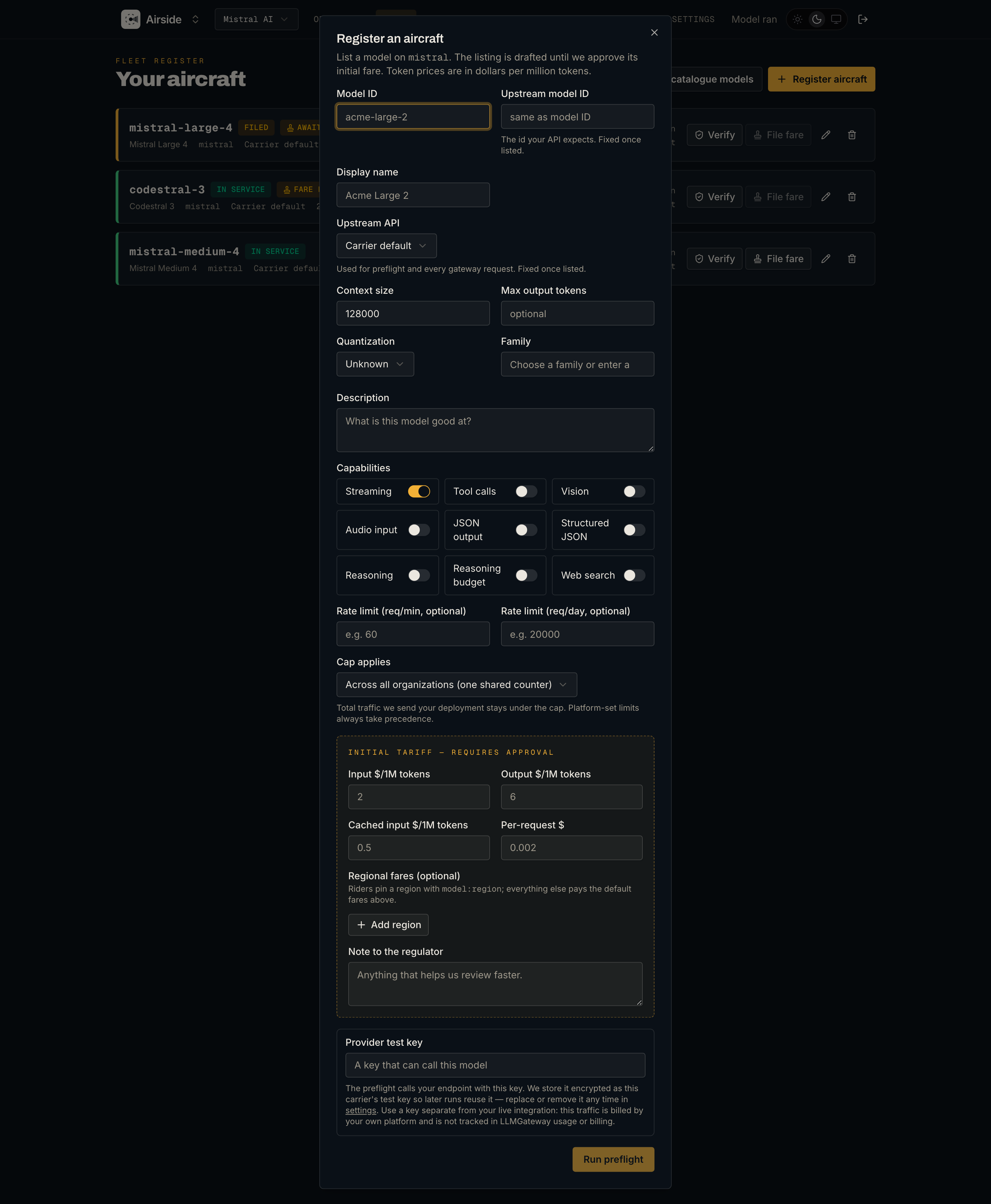Delete mistral-medium-4 with trash icon
Viewport: 991px width, 1204px height.
tap(852, 258)
